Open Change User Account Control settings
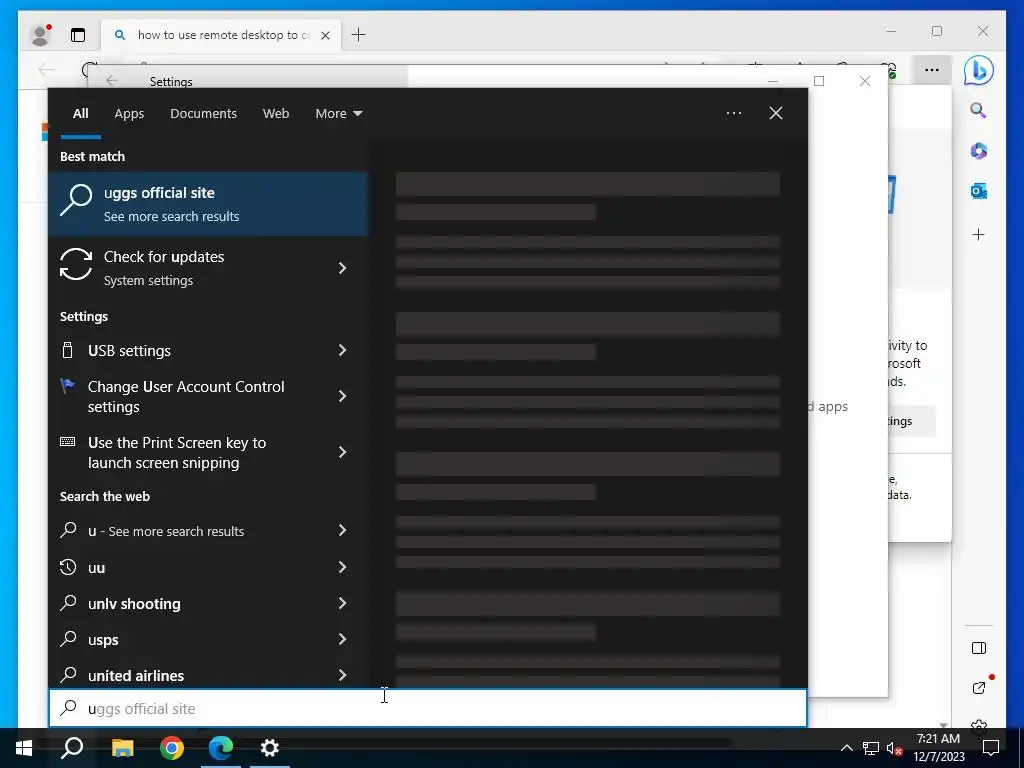This screenshot has height=768, width=1024. point(208,396)
